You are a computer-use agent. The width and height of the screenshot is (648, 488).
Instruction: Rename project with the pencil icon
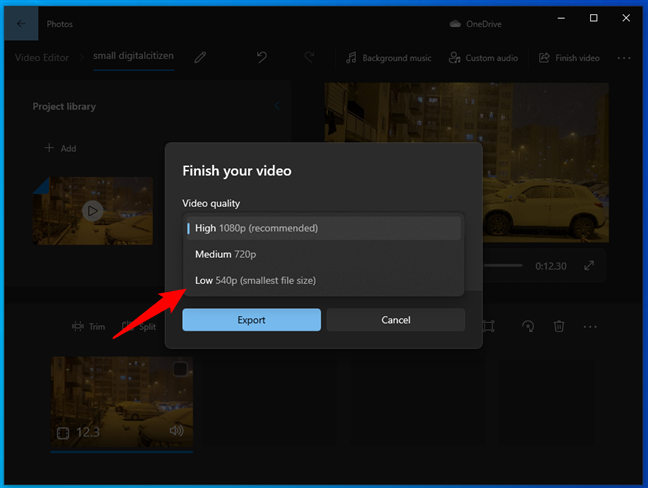tap(200, 57)
